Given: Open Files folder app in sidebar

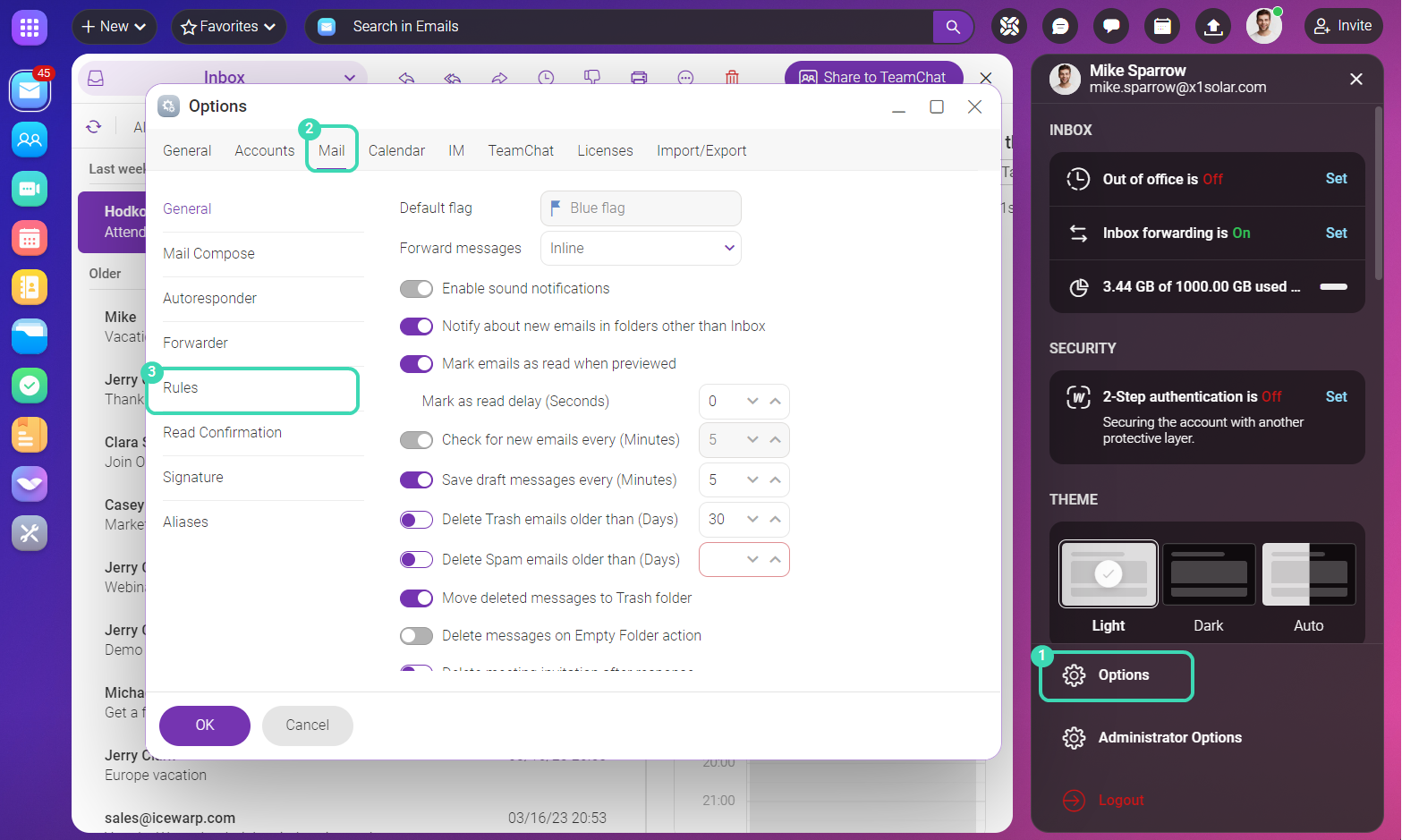Looking at the screenshot, I should [x=30, y=336].
